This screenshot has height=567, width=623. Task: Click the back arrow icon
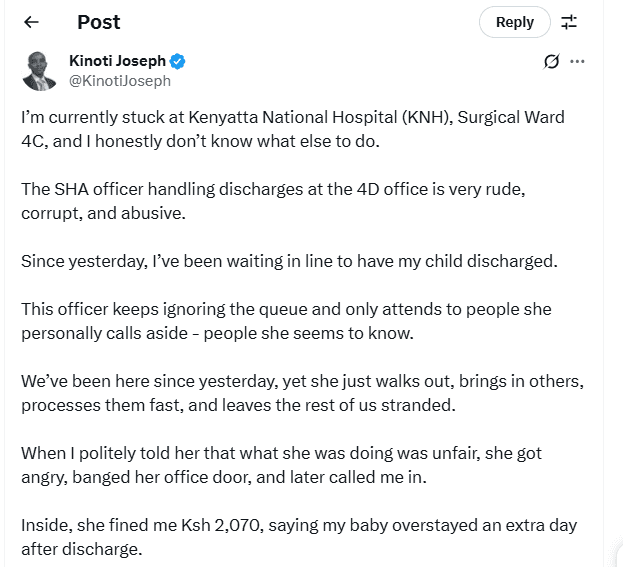pyautogui.click(x=31, y=22)
